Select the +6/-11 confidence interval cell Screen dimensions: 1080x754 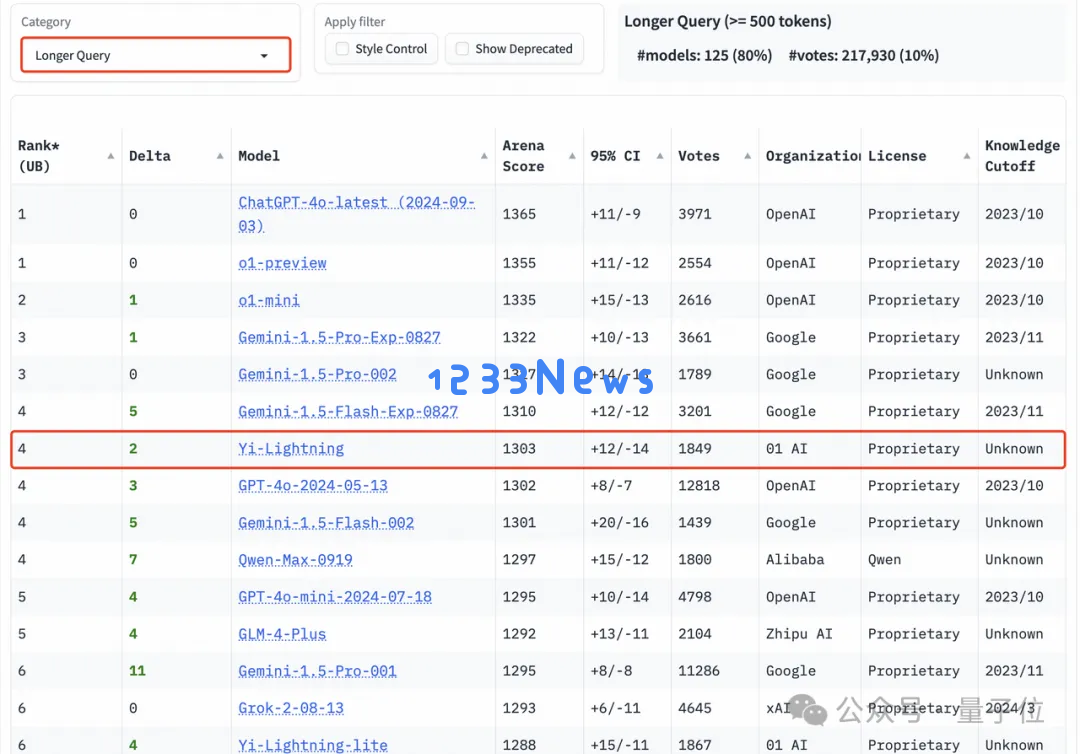(x=615, y=708)
